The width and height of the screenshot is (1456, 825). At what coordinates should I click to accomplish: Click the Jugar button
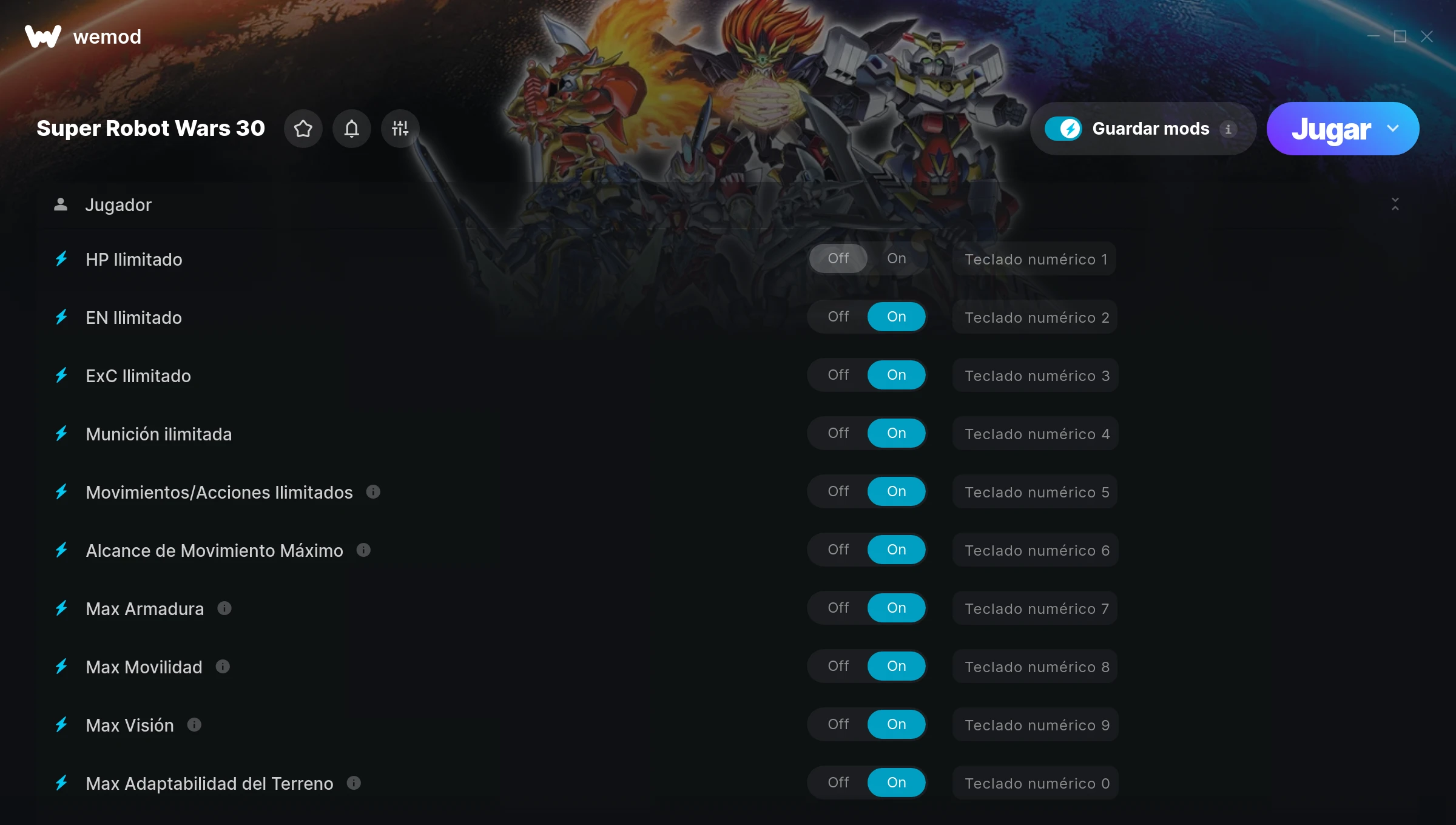coord(1331,129)
